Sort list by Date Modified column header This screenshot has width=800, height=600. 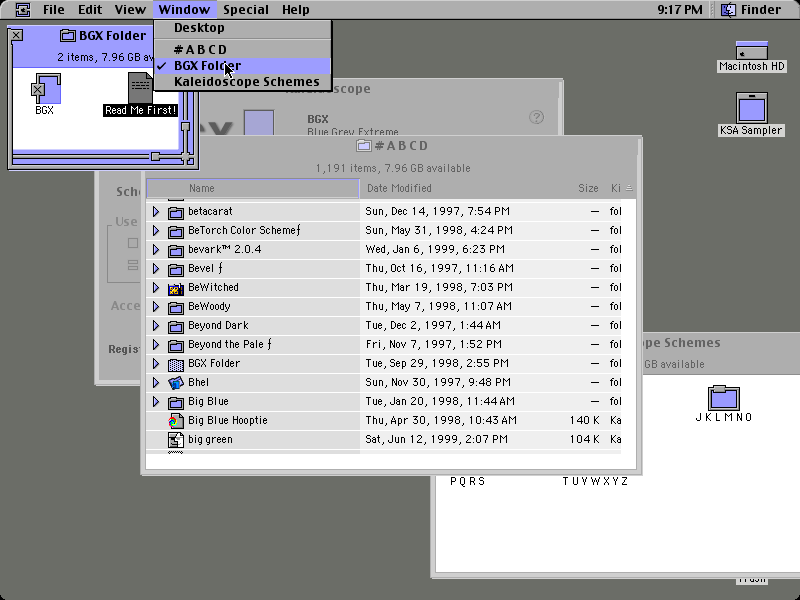point(458,188)
